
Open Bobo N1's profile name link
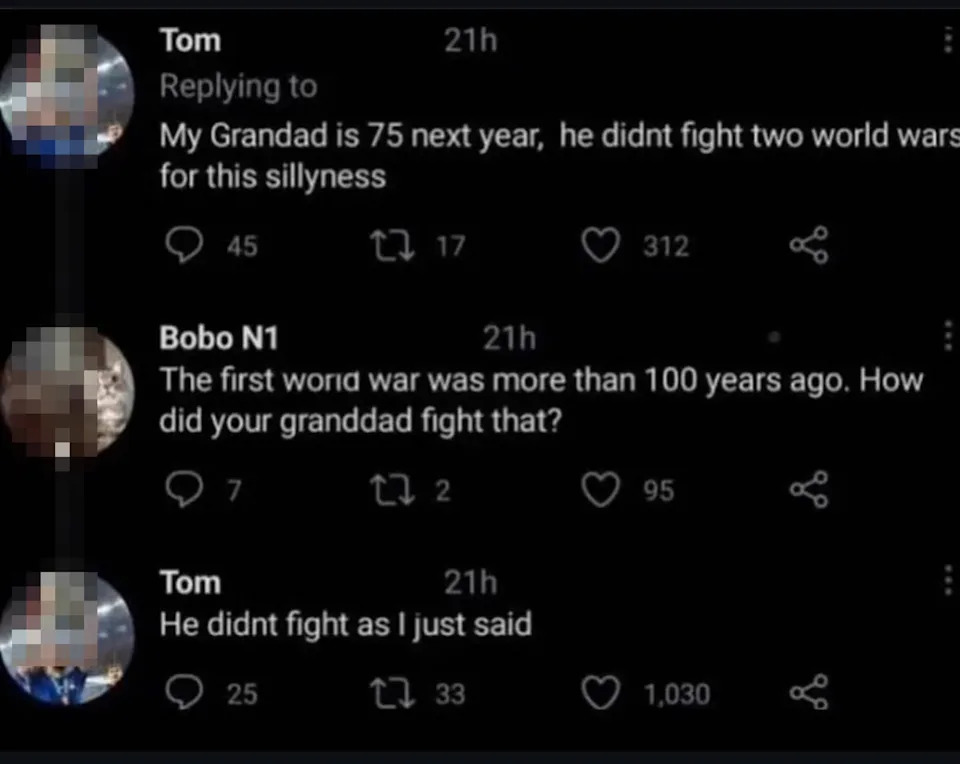pyautogui.click(x=219, y=339)
